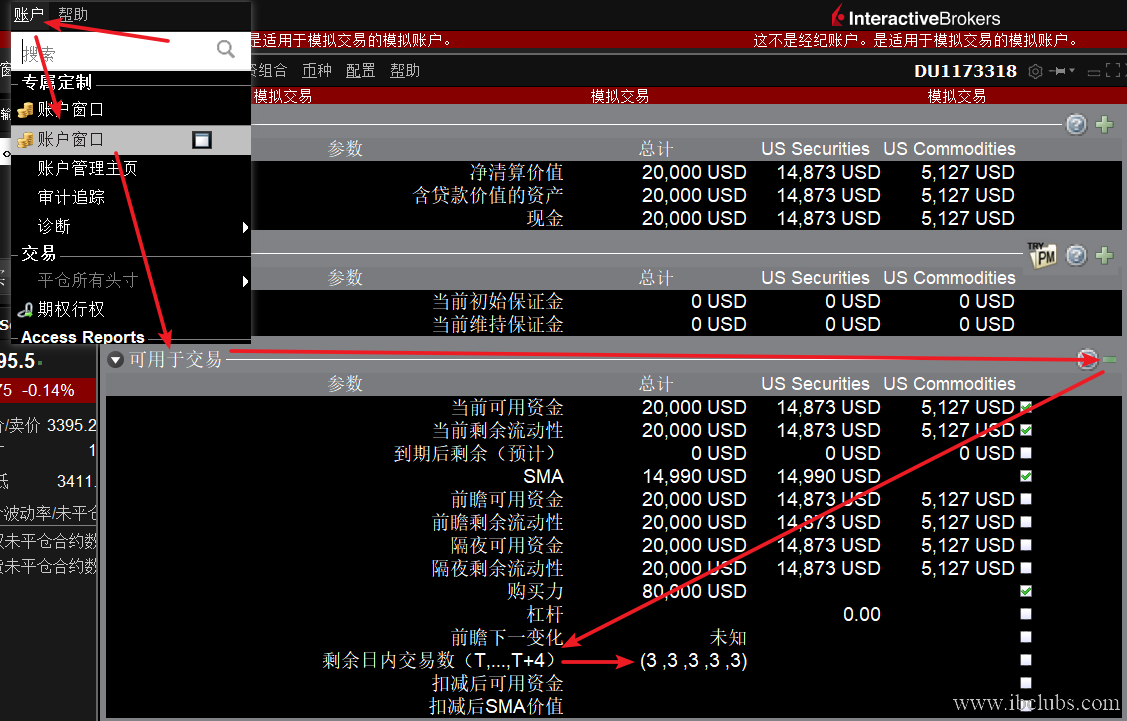Image resolution: width=1127 pixels, height=721 pixels.
Task: Select the highlighted 账户窗口 menu entry
Action: click(x=131, y=139)
